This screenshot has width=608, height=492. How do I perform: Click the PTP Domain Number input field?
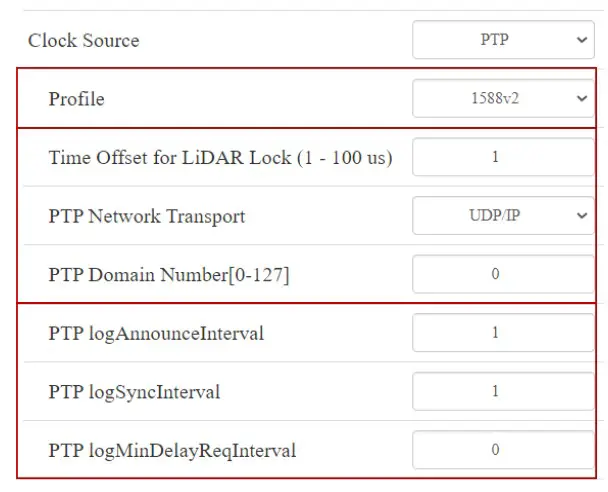(502, 274)
